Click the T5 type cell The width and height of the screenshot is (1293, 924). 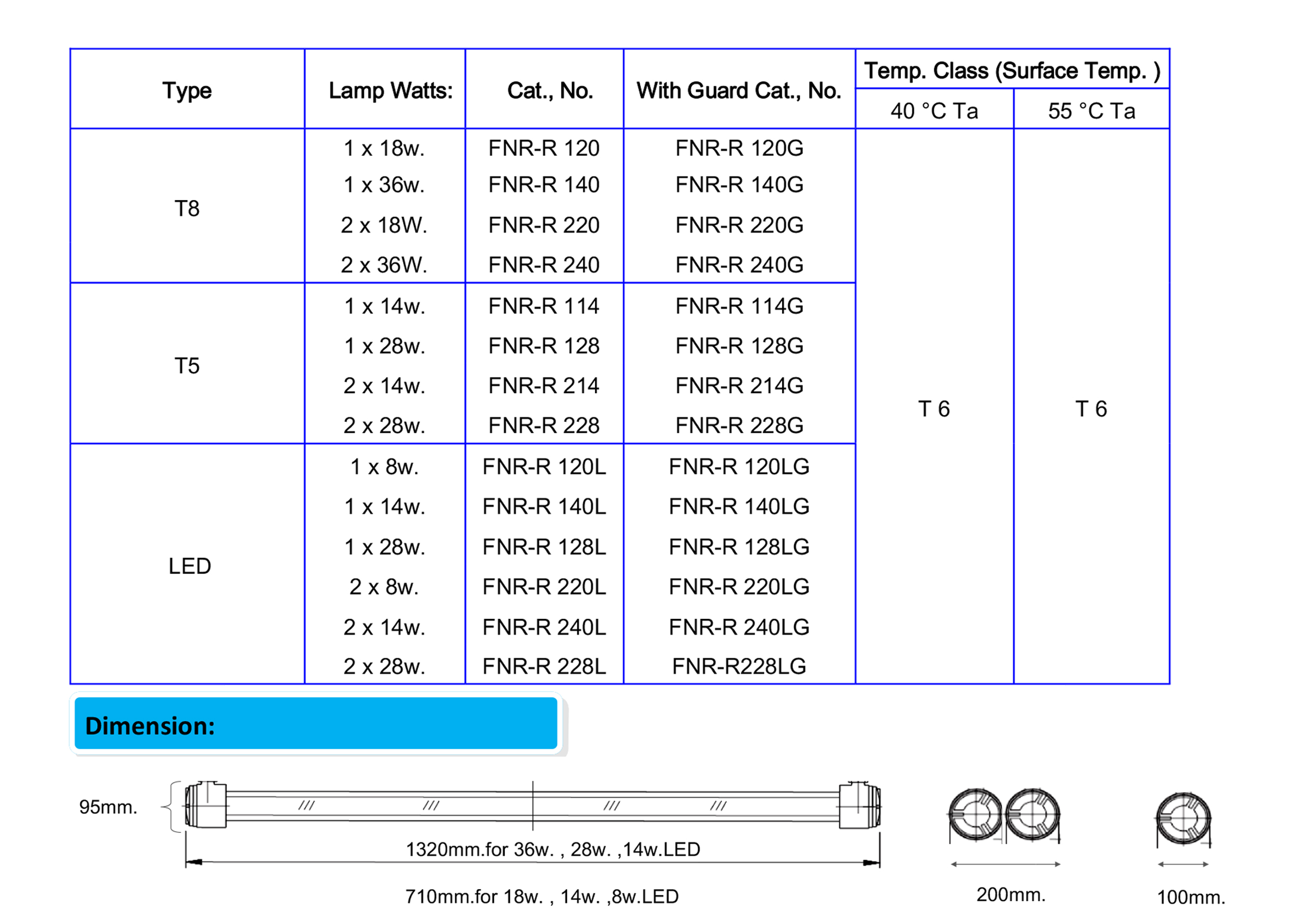tap(187, 366)
